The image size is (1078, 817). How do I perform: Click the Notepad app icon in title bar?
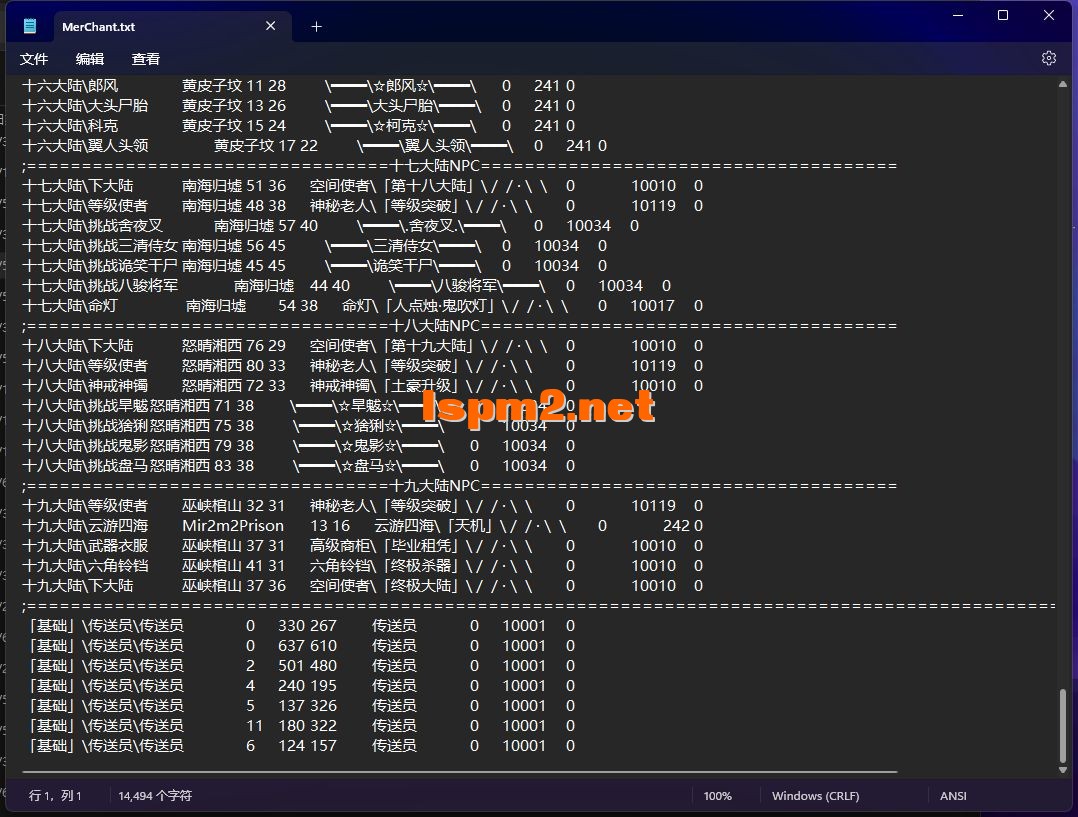[30, 26]
